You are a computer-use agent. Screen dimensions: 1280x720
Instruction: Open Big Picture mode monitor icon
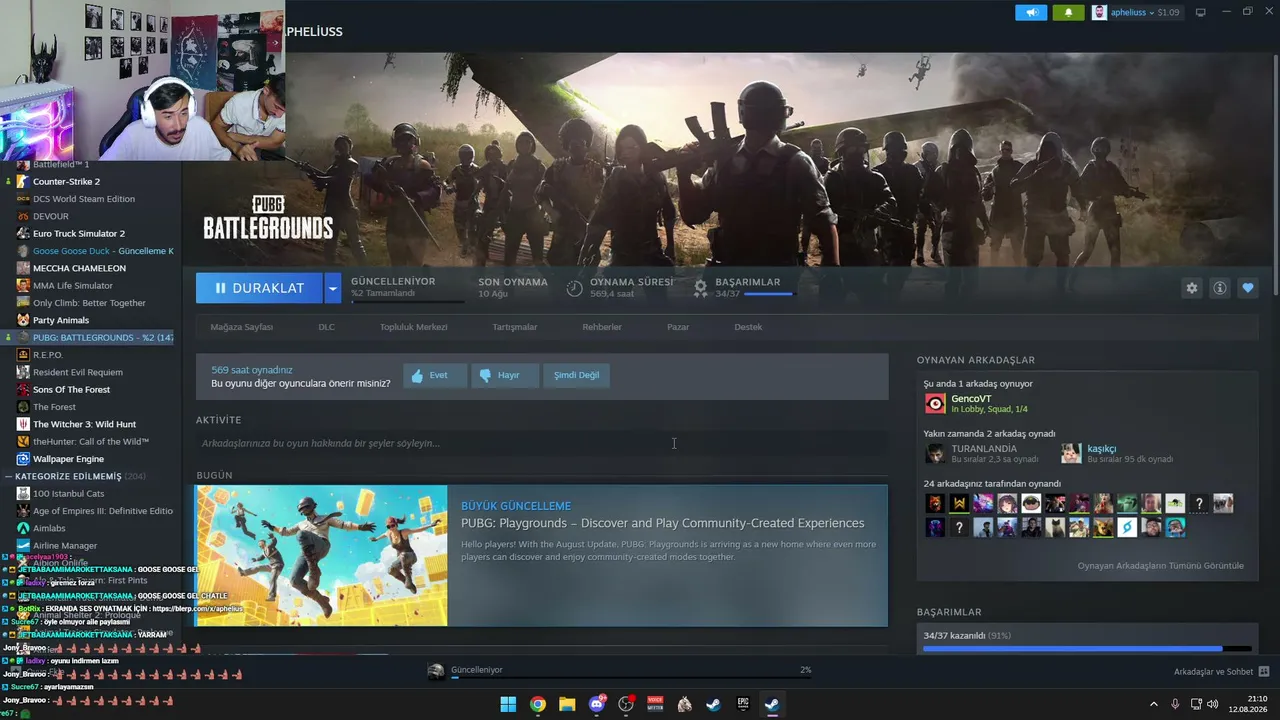1201,12
